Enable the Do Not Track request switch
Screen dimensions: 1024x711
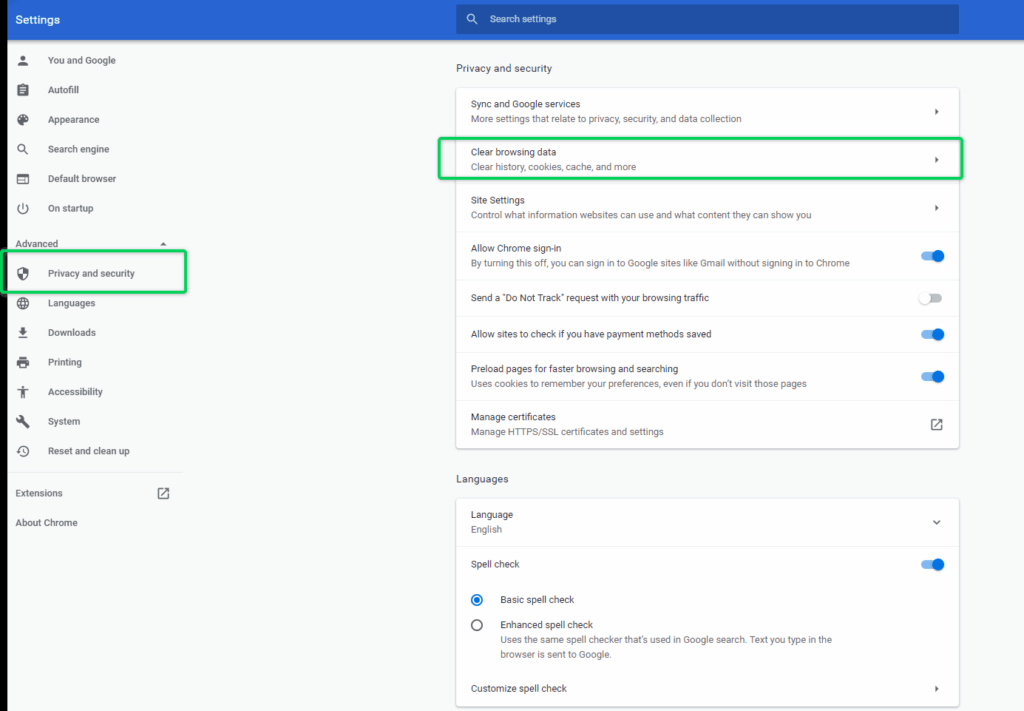click(x=930, y=298)
